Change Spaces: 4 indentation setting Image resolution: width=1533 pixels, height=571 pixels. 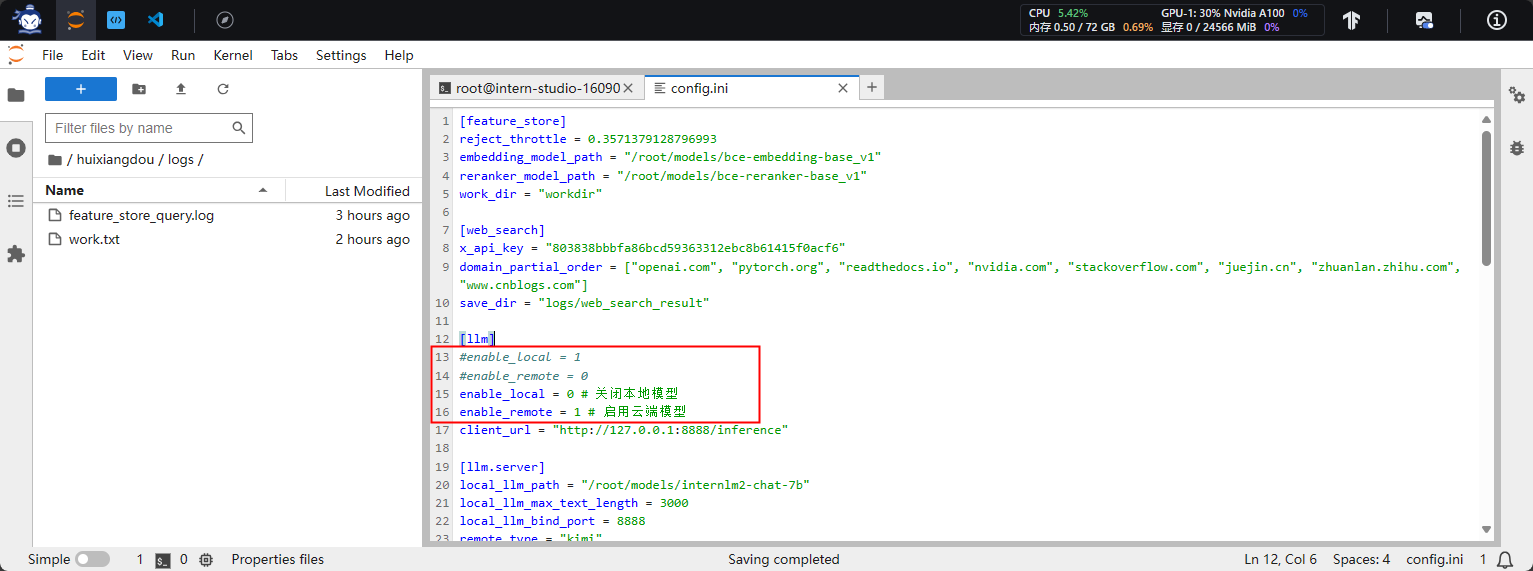point(1361,559)
